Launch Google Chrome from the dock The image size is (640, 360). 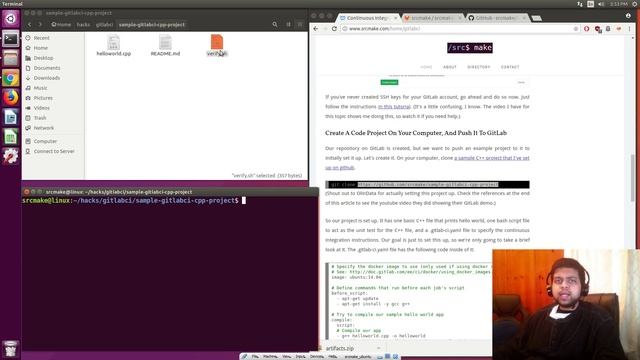(11, 78)
